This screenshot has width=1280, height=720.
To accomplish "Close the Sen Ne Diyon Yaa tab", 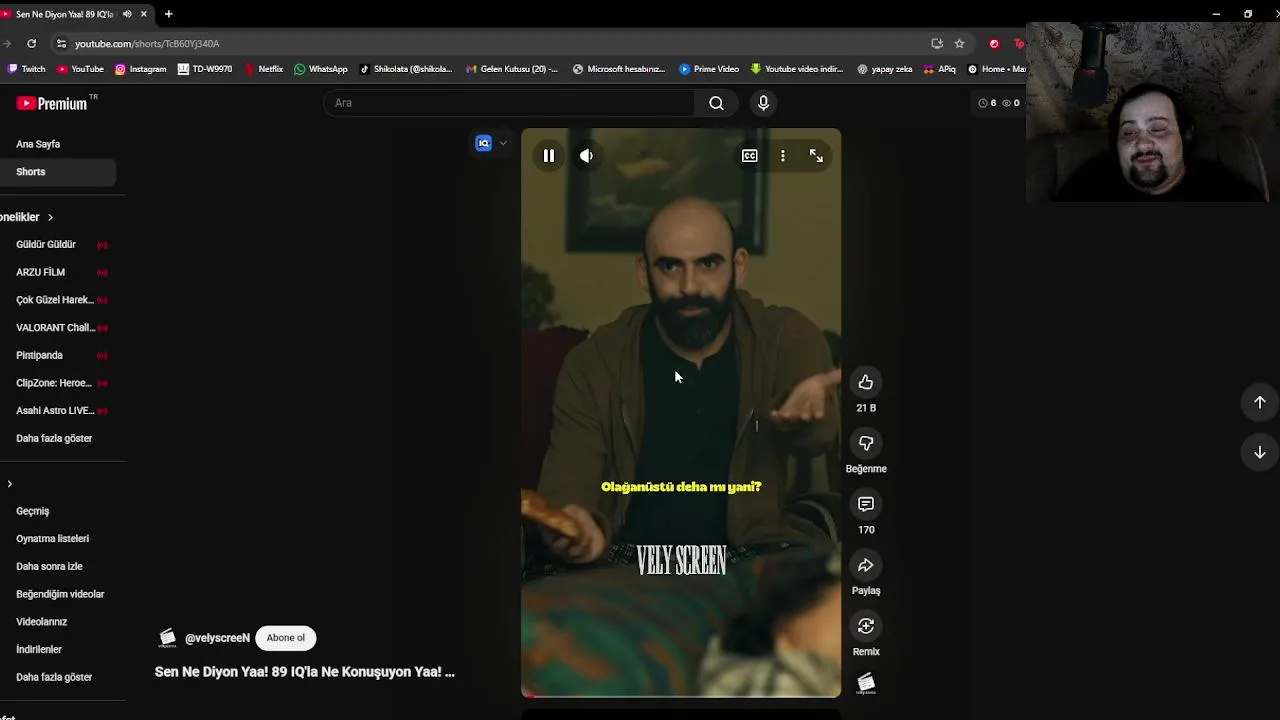I will pyautogui.click(x=144, y=14).
